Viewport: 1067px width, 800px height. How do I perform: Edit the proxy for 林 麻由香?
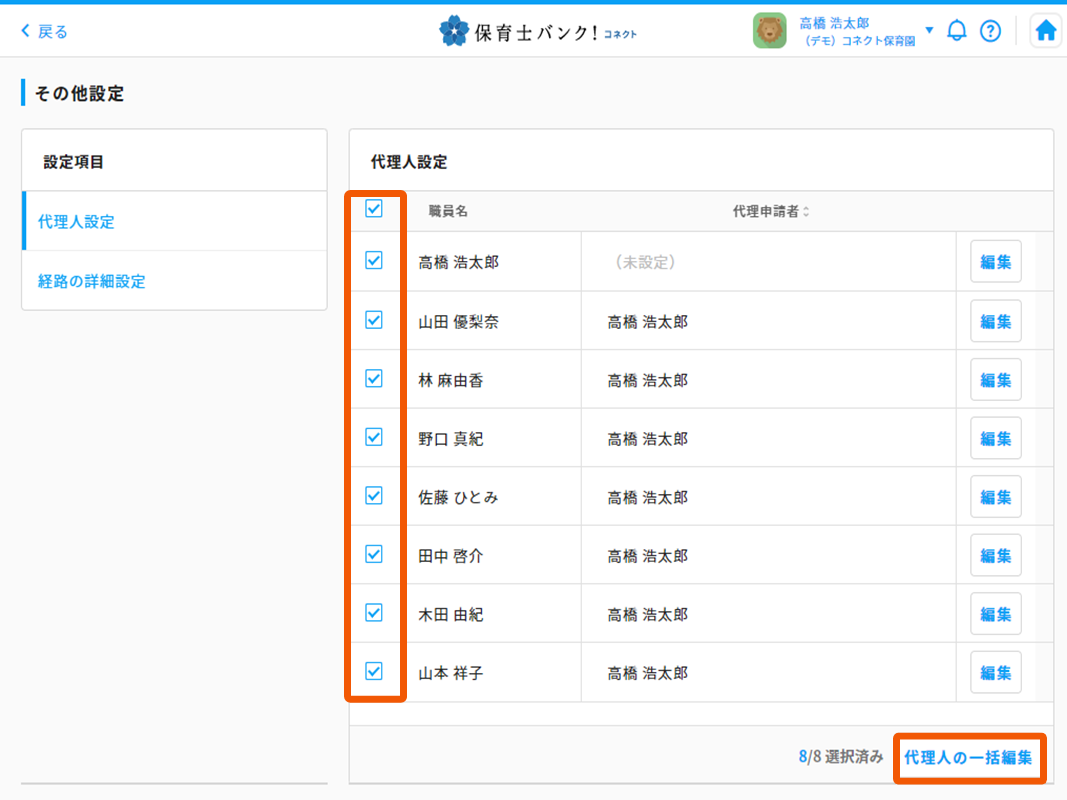pyautogui.click(x=995, y=380)
